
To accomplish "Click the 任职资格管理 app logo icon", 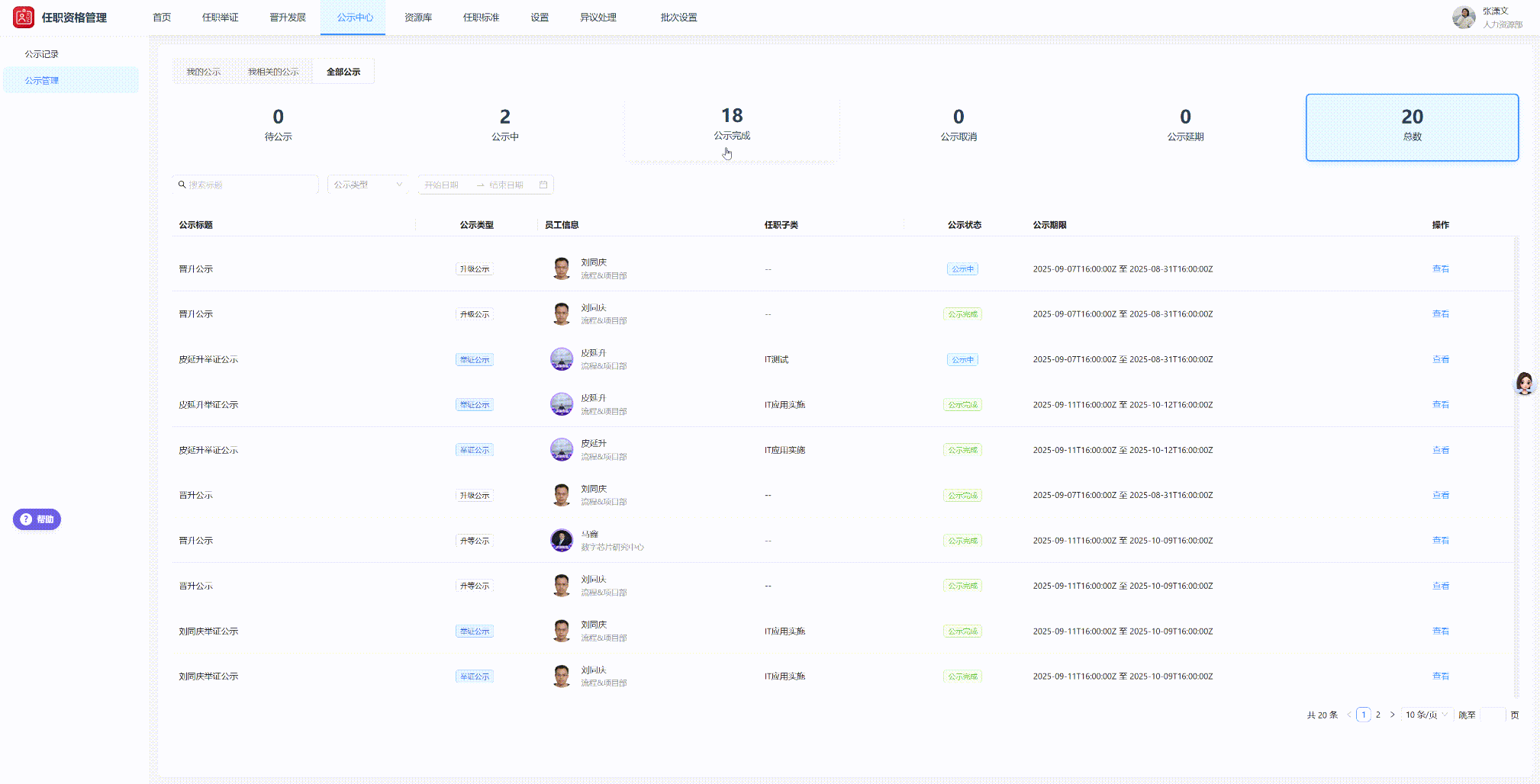I will point(24,17).
